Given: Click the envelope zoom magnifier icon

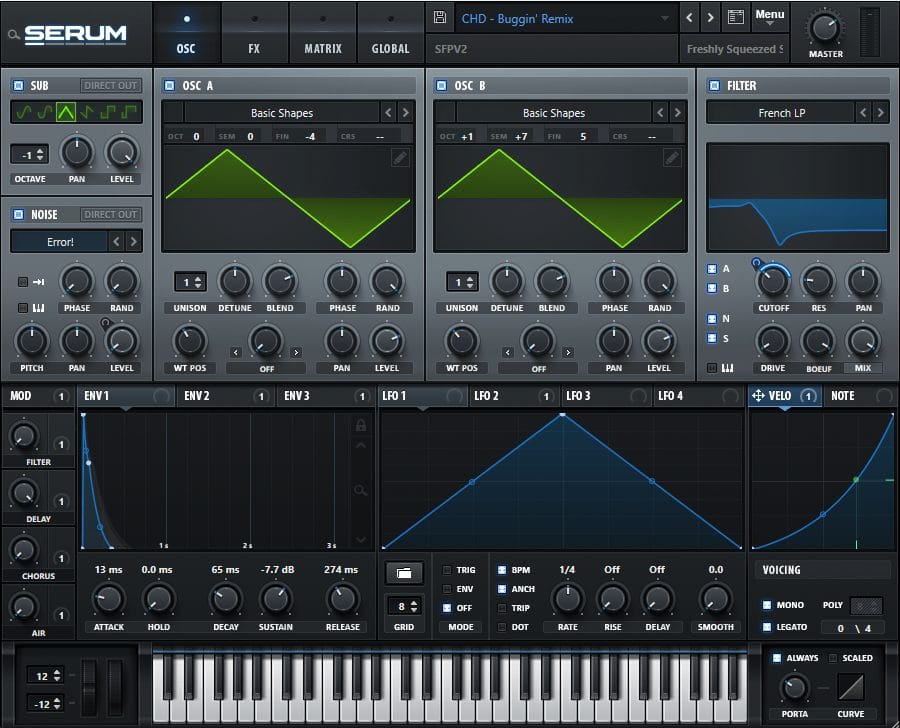Looking at the screenshot, I should (360, 490).
